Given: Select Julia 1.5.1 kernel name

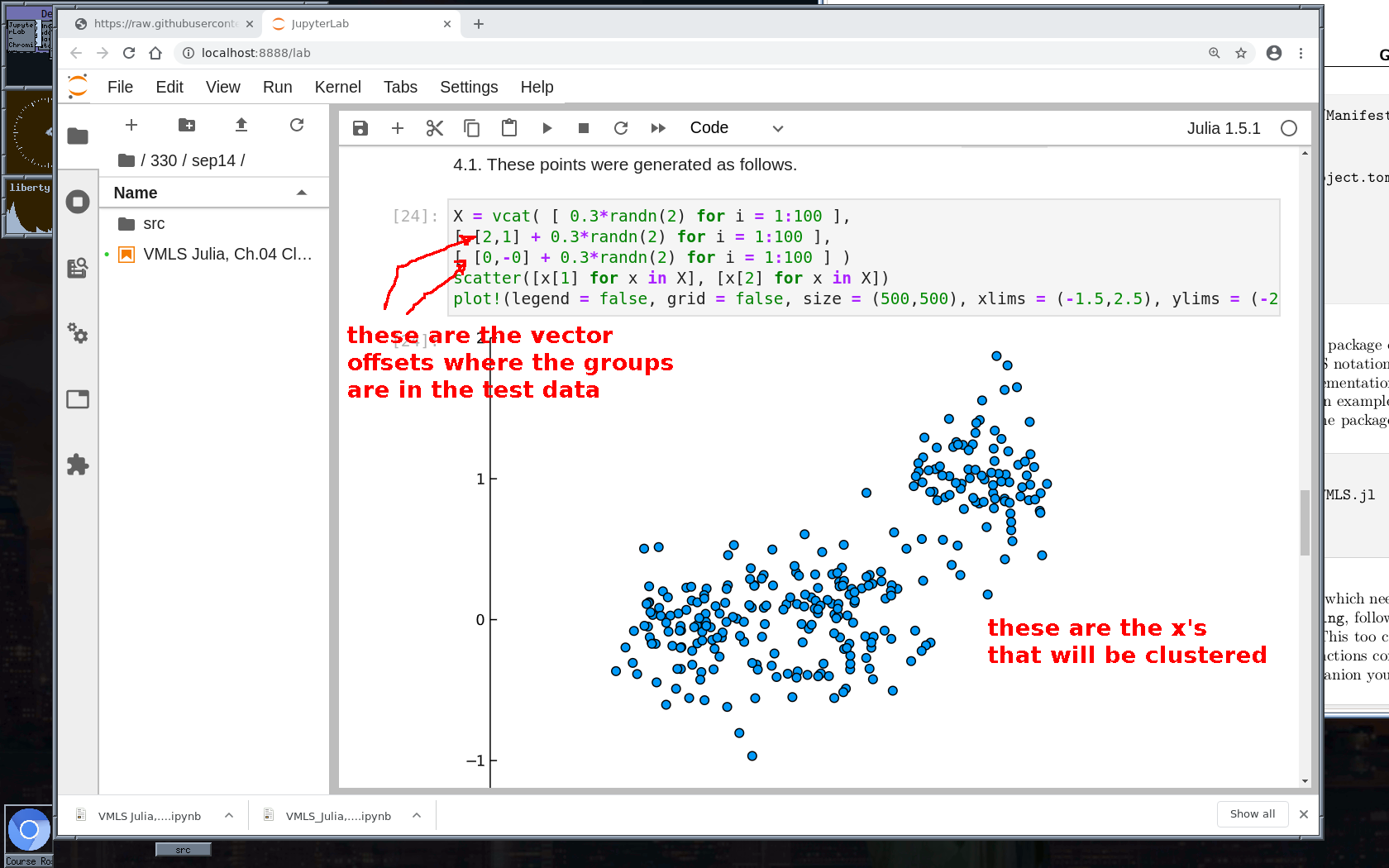Looking at the screenshot, I should point(1223,128).
